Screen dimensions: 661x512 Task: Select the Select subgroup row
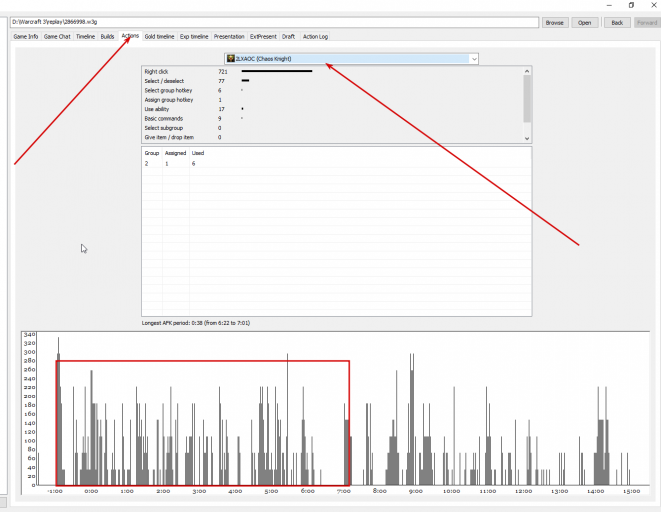click(332, 128)
